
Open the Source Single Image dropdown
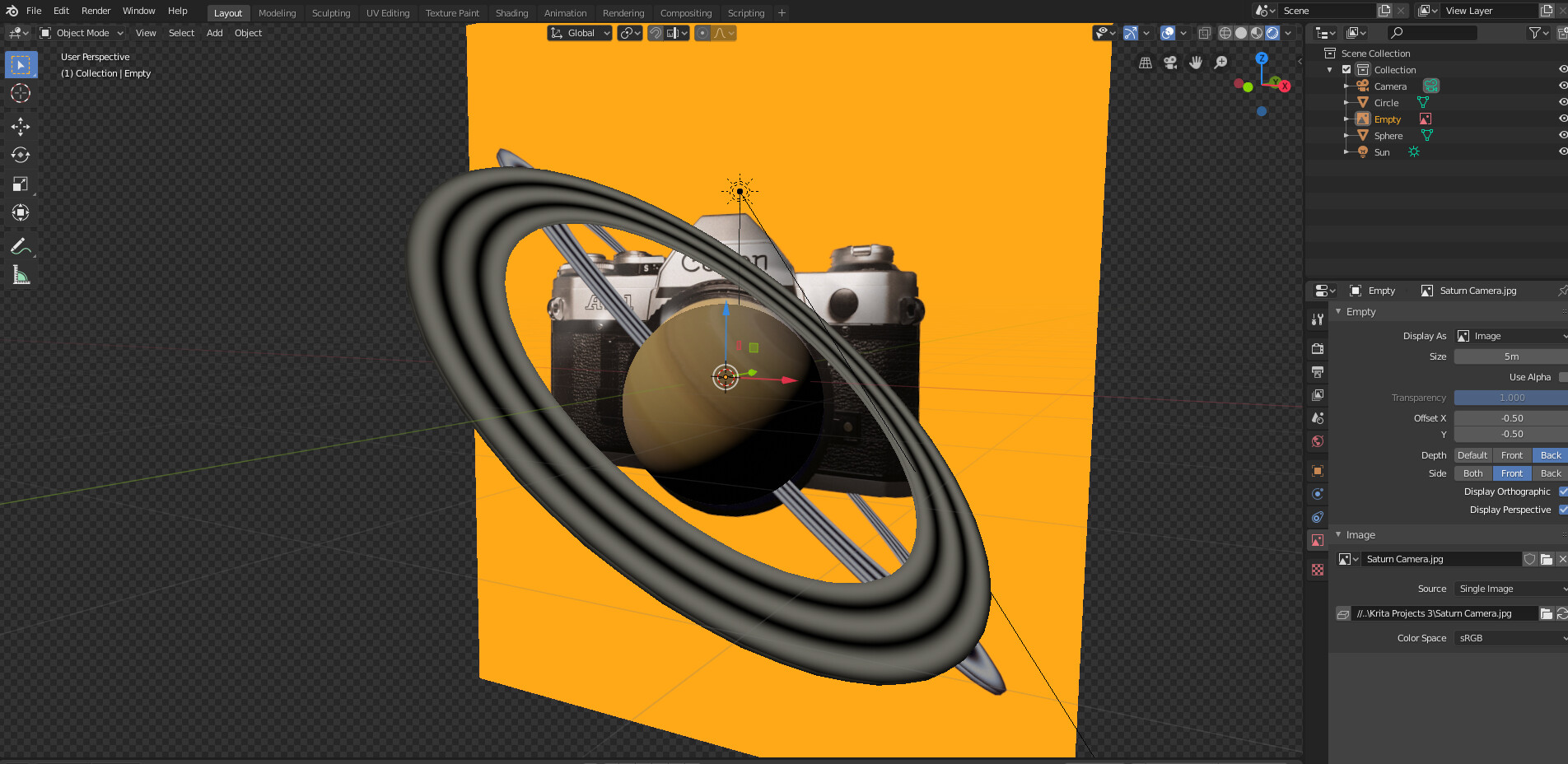(1511, 589)
